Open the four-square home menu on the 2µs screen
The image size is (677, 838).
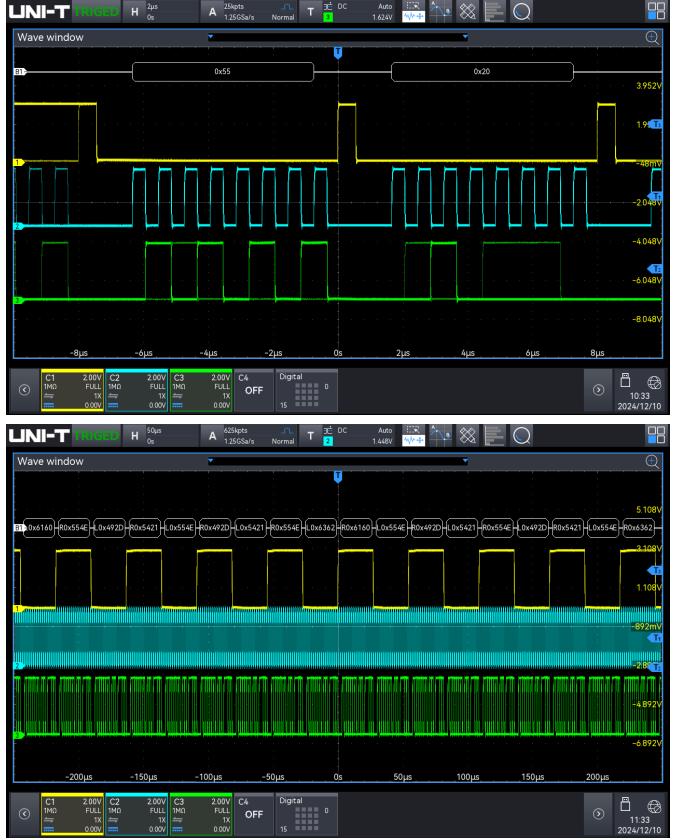pyautogui.click(x=655, y=12)
